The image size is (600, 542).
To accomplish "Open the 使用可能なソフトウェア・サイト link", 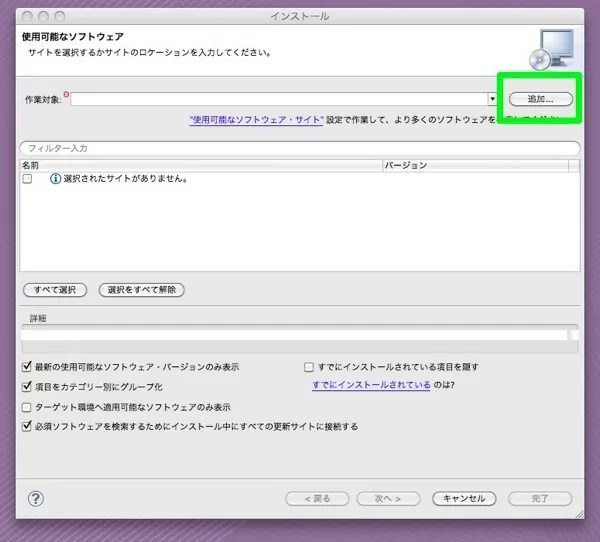I will click(x=256, y=120).
